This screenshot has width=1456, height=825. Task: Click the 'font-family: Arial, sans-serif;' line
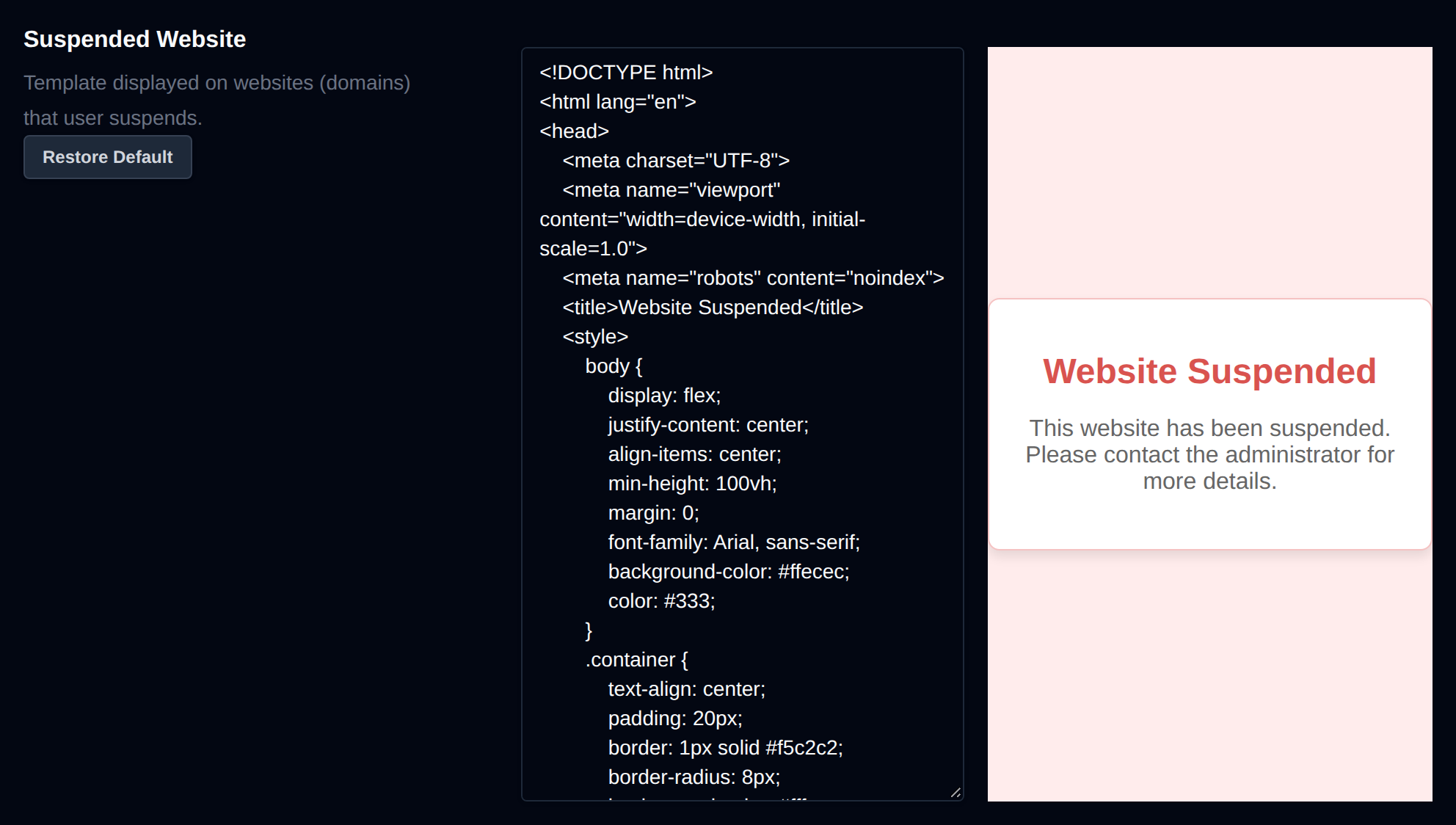734,542
